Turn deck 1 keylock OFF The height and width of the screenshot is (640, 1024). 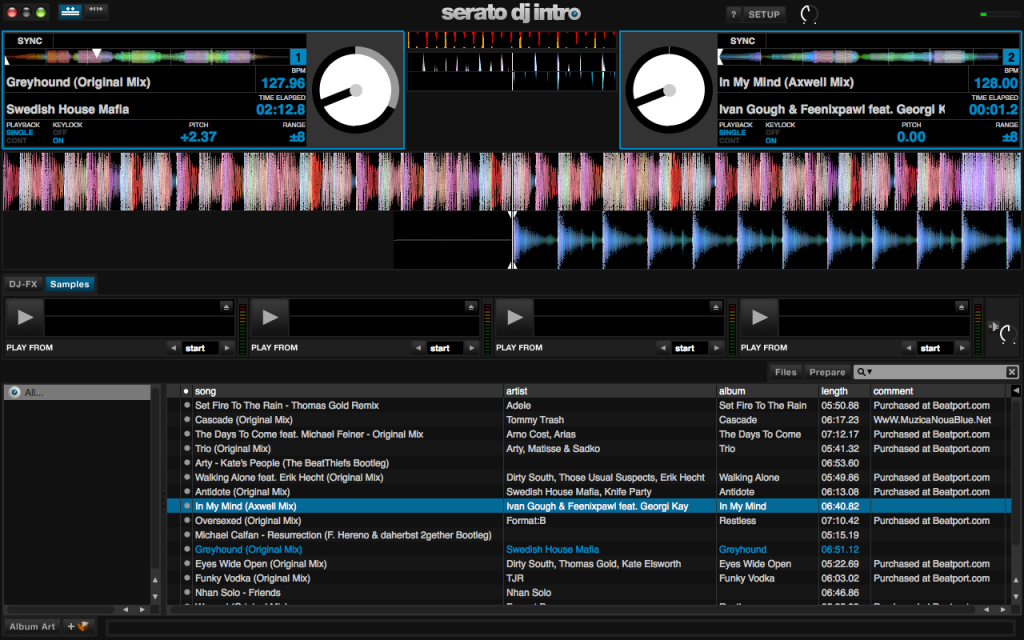point(59,133)
